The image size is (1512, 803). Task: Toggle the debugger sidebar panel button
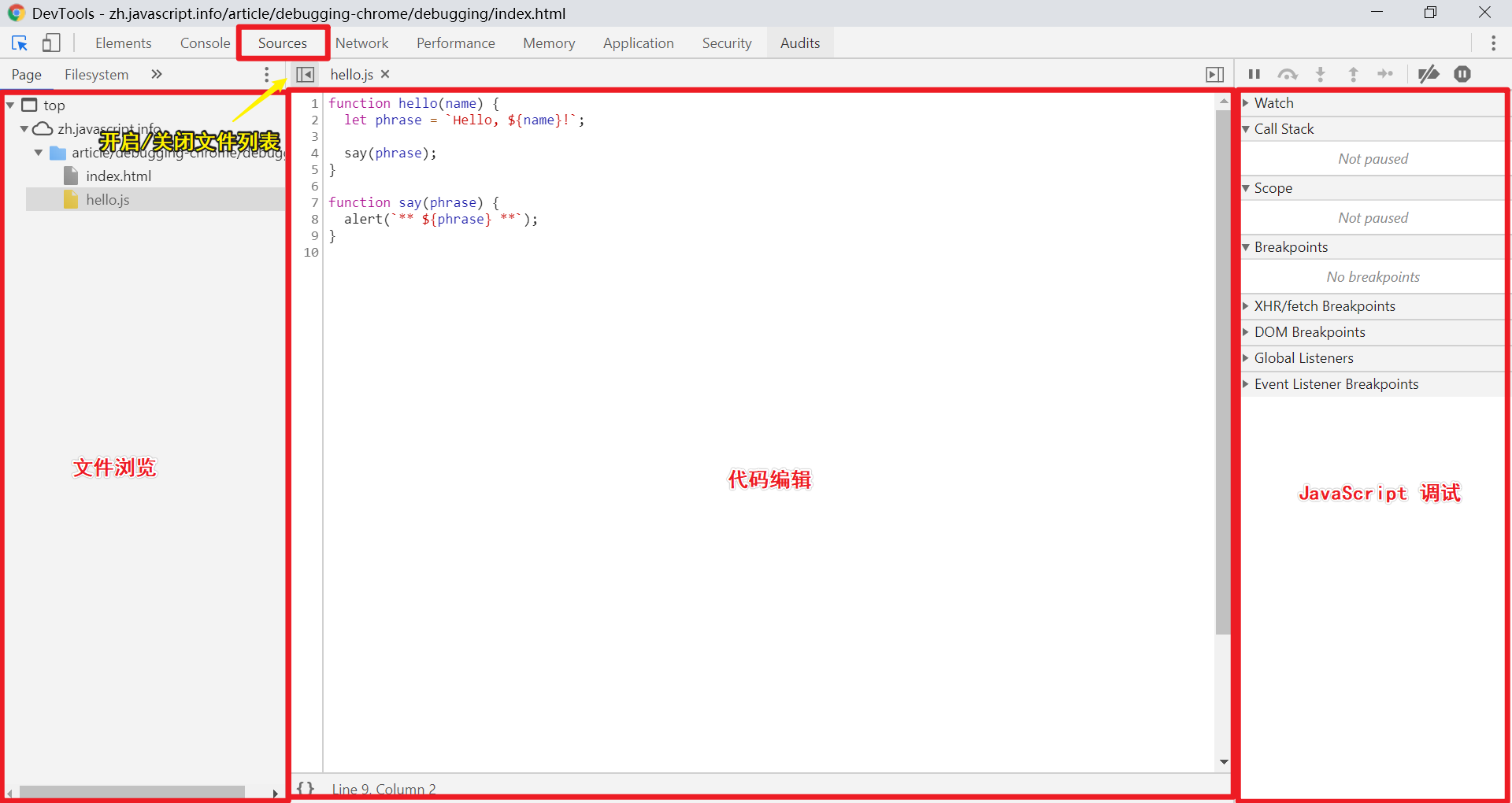click(1215, 74)
